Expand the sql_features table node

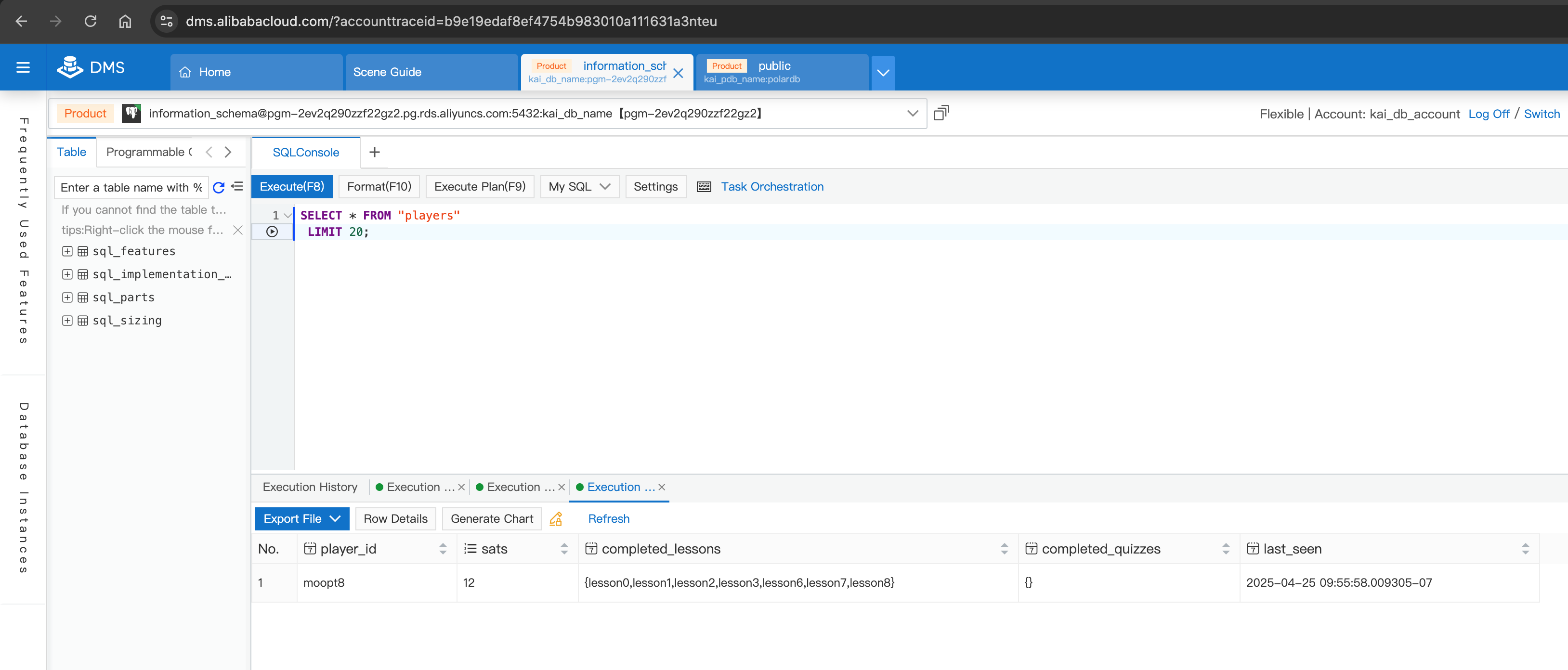click(67, 251)
